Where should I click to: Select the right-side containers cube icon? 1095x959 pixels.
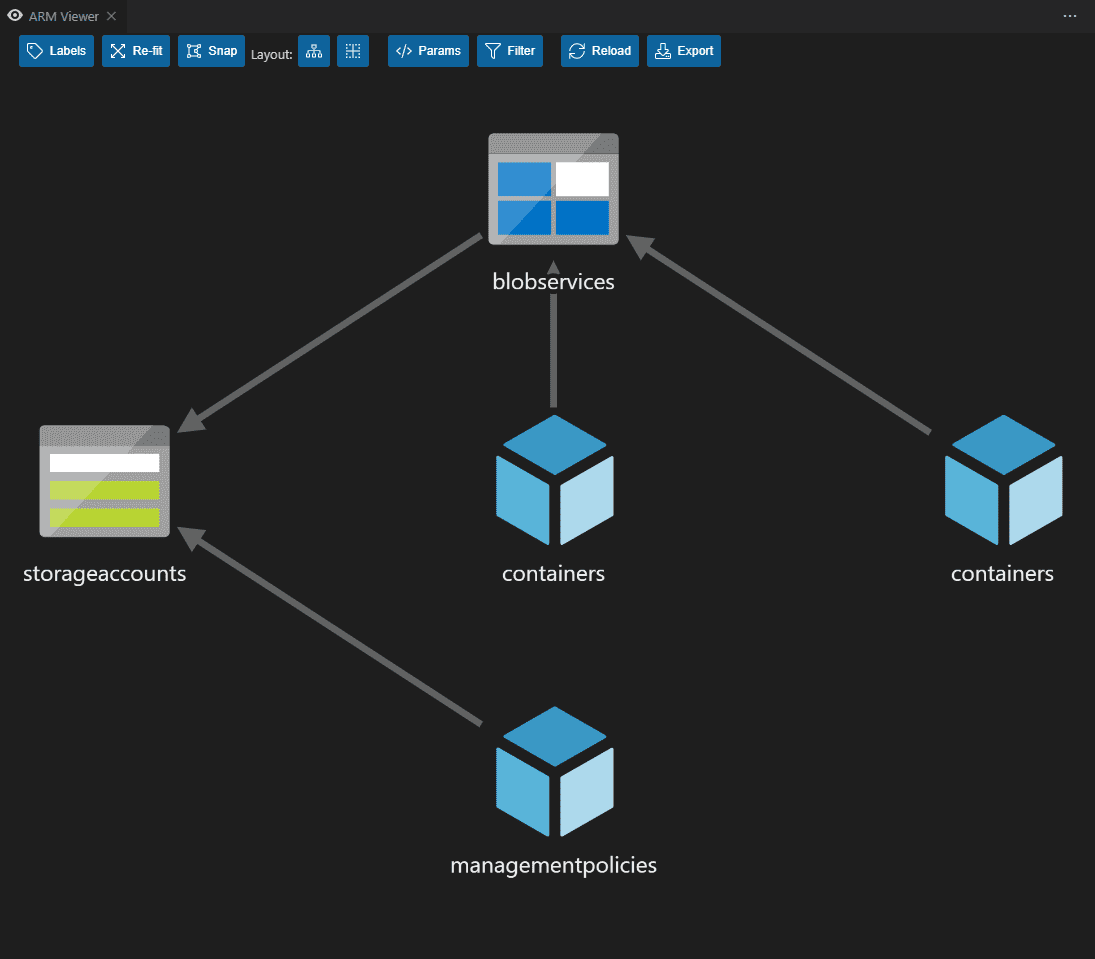pos(1004,480)
